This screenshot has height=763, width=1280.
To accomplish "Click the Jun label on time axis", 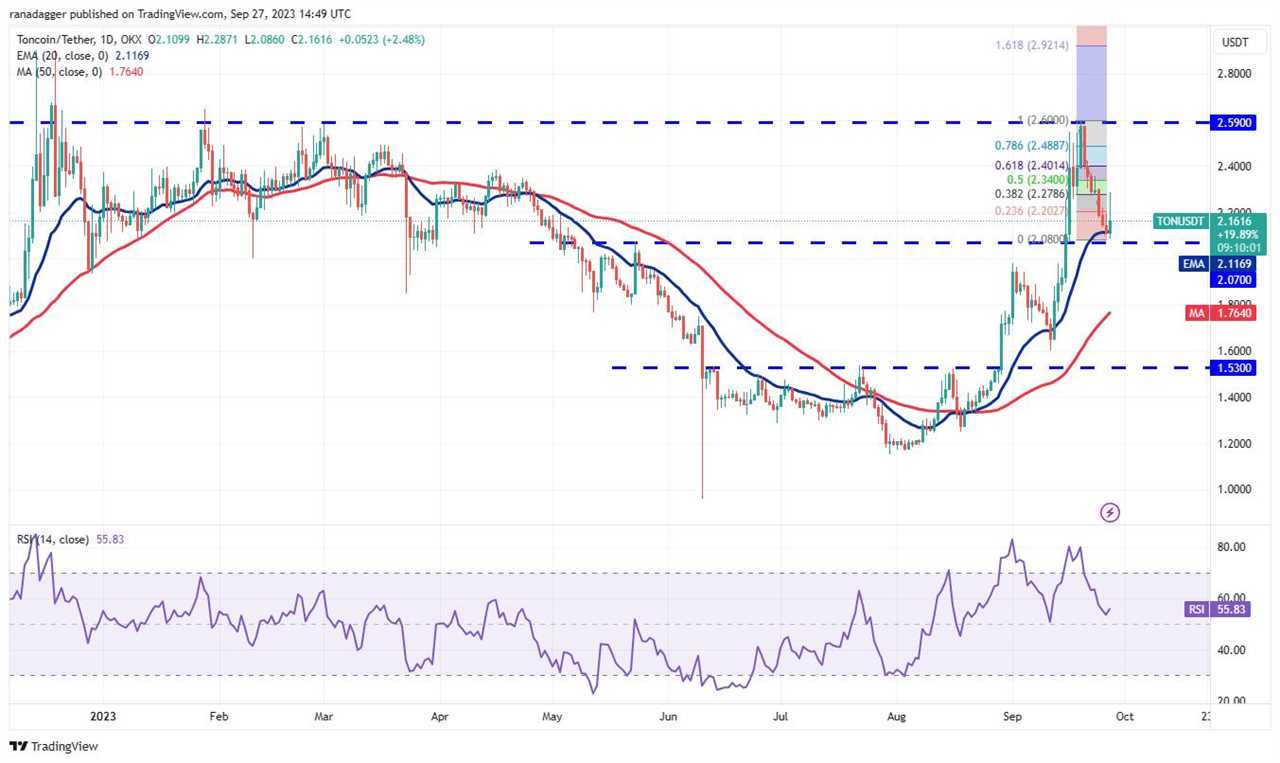I will pyautogui.click(x=670, y=717).
